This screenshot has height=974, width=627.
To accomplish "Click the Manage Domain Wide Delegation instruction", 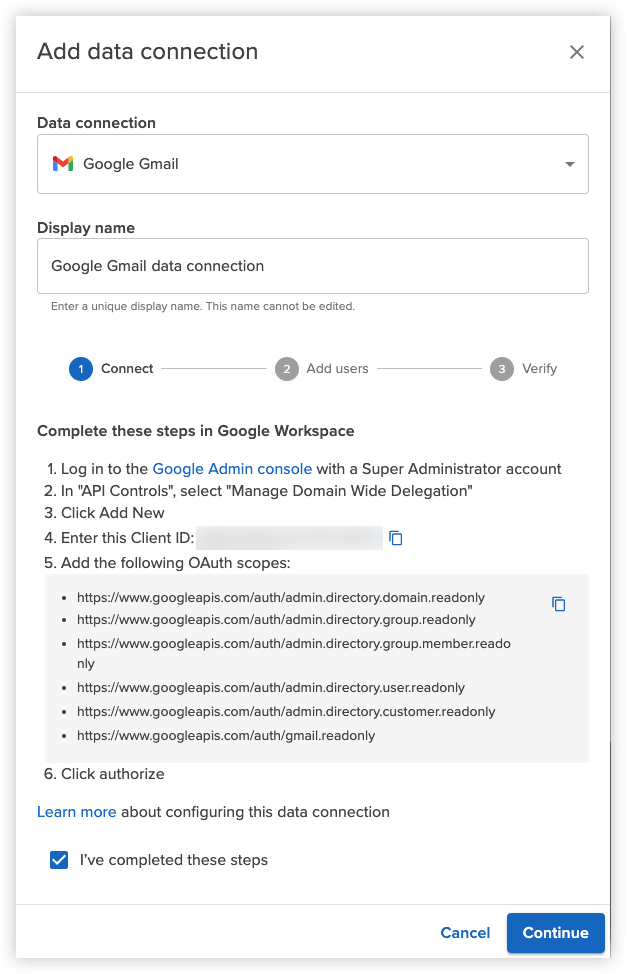I will pos(258,491).
